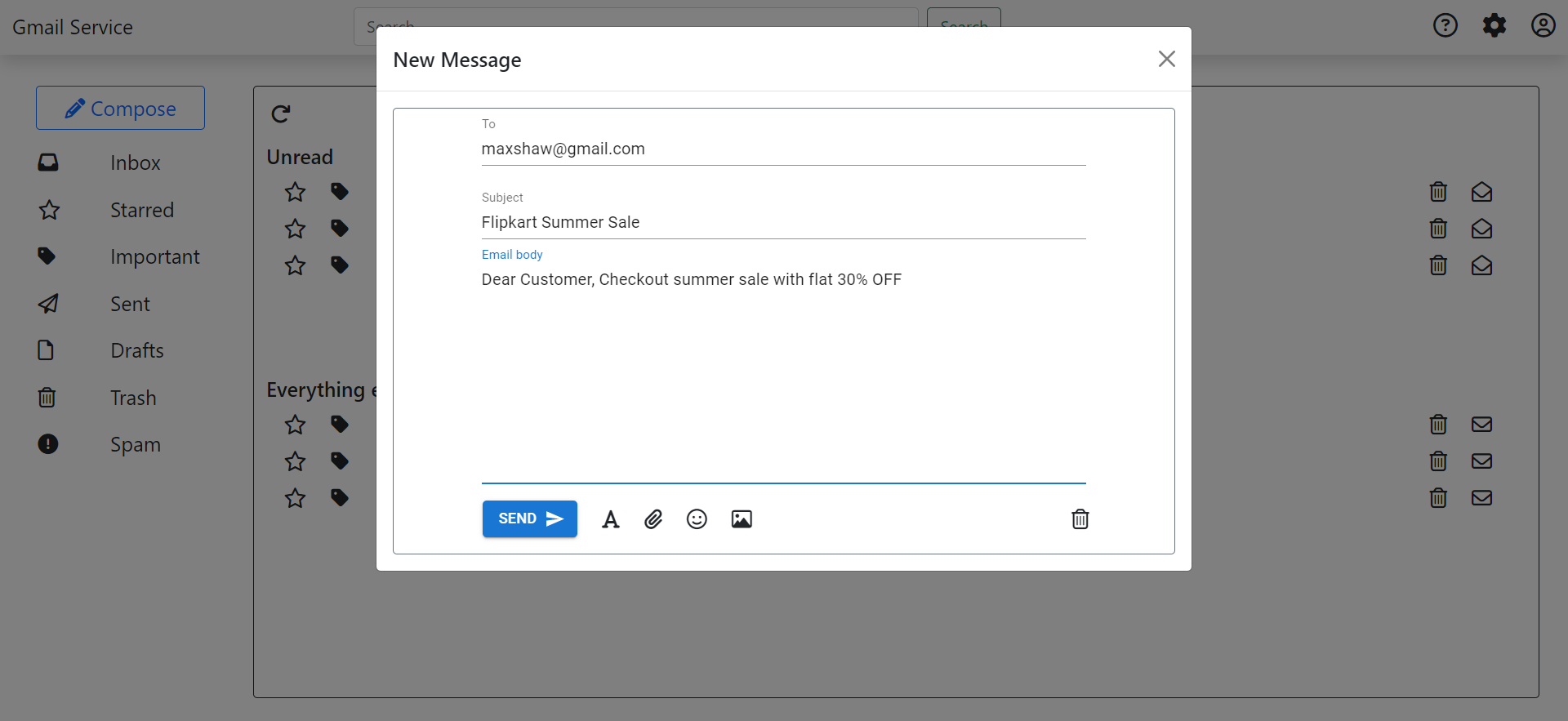Screen dimensions: 1568x721
Task: Mark first Everything else email unread
Action: tap(1481, 425)
